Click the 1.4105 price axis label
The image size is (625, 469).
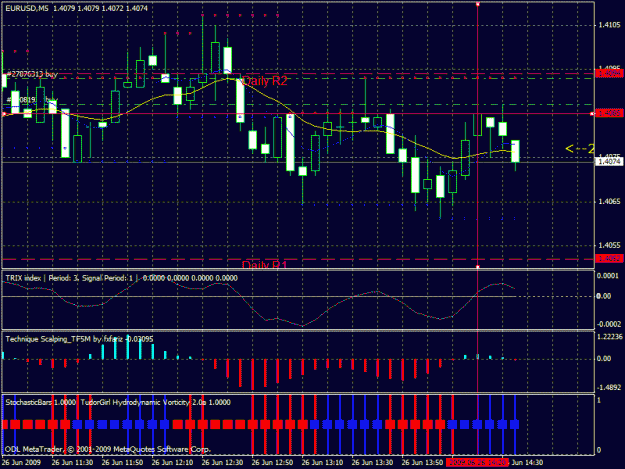[609, 25]
